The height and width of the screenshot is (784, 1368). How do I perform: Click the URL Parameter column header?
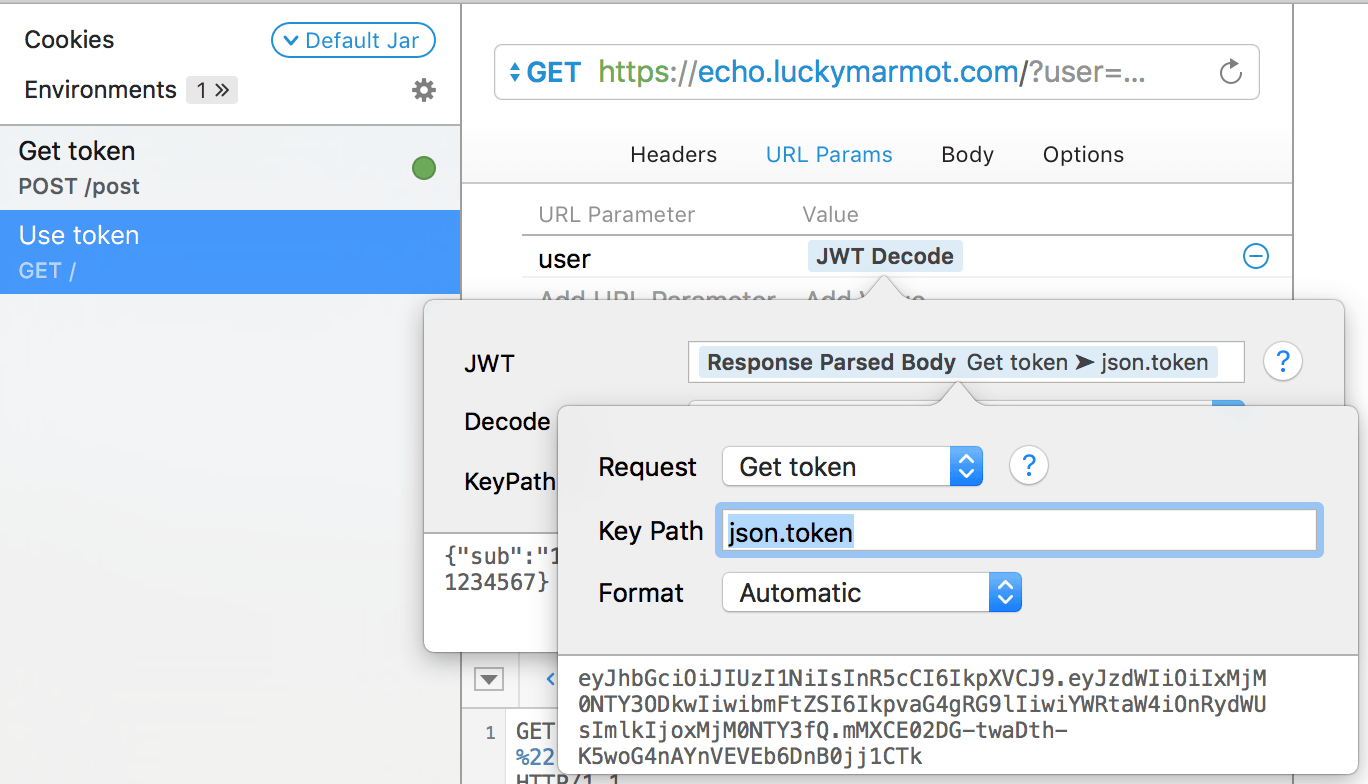[x=616, y=215]
